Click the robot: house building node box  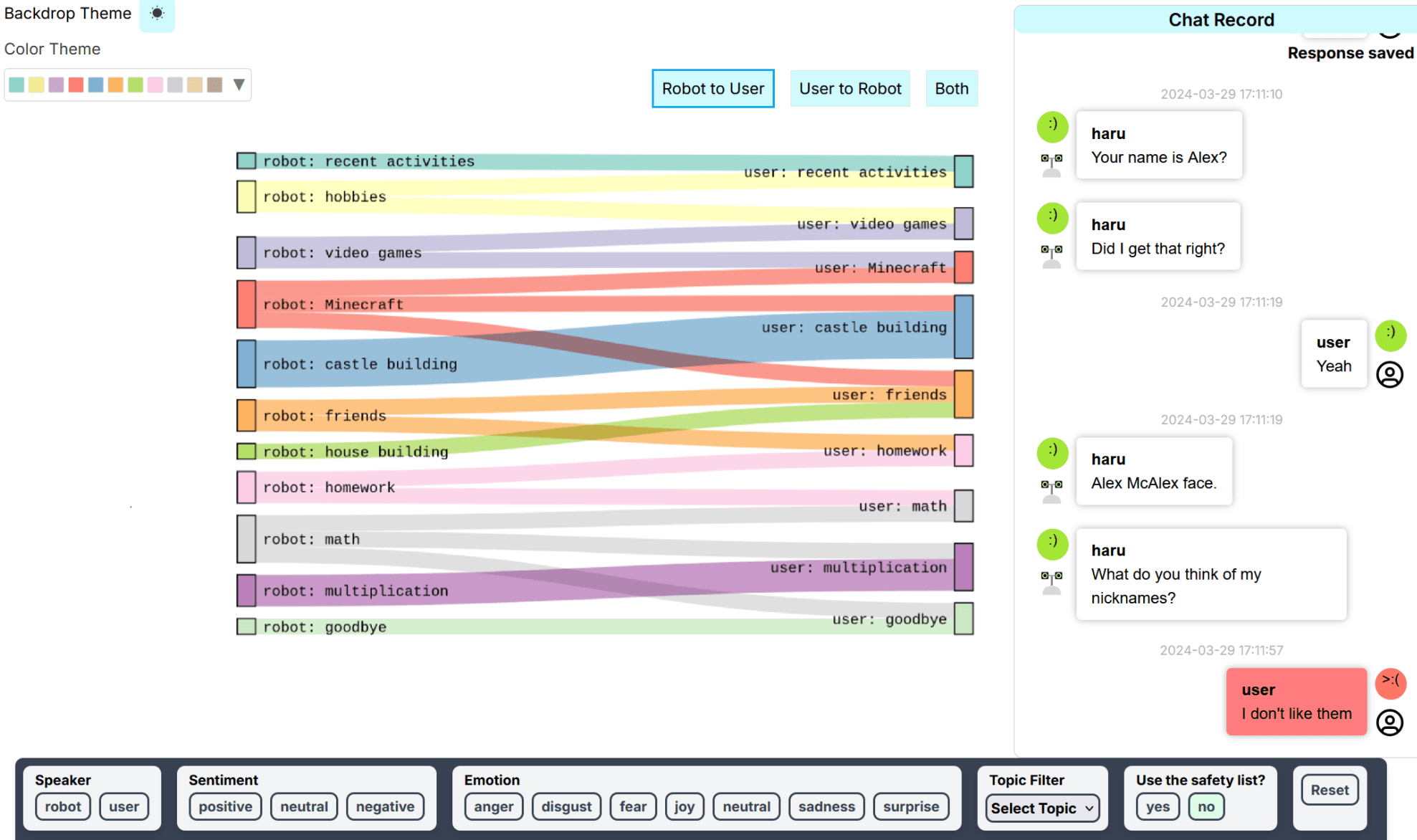[x=247, y=451]
